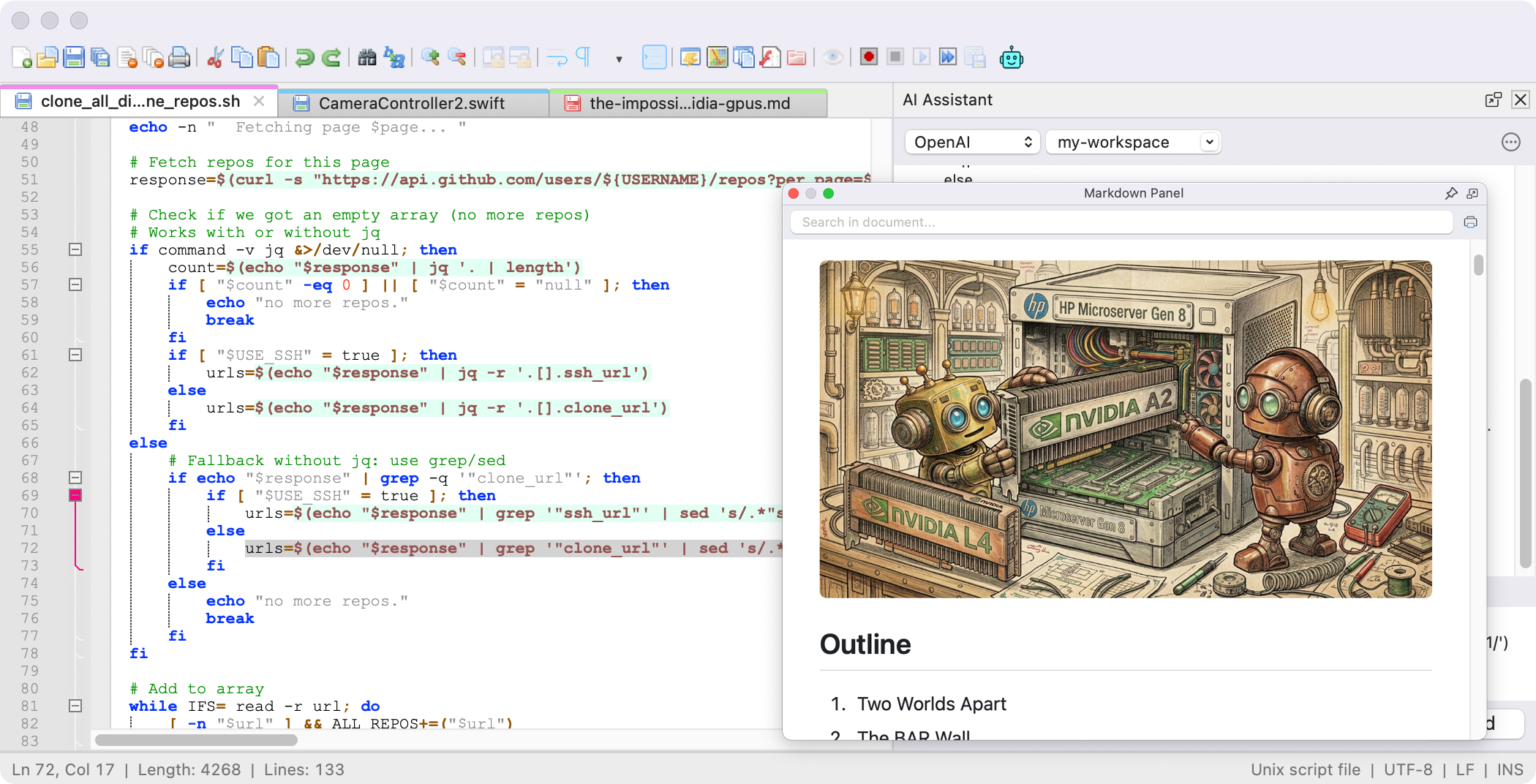
Task: Cut text using the scissors icon
Action: tap(214, 57)
